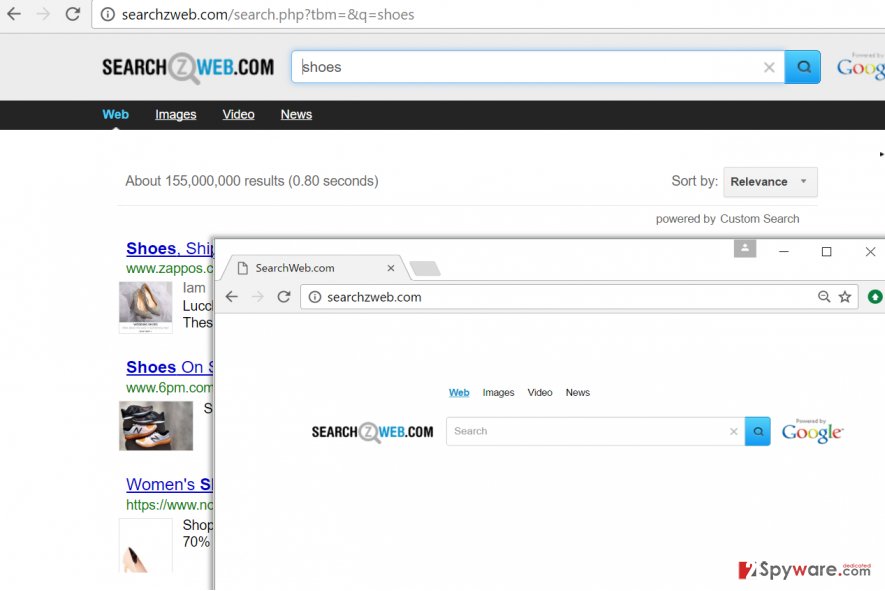The image size is (885, 591).
Task: Click green extension icon next to address bar
Action: pos(875,296)
